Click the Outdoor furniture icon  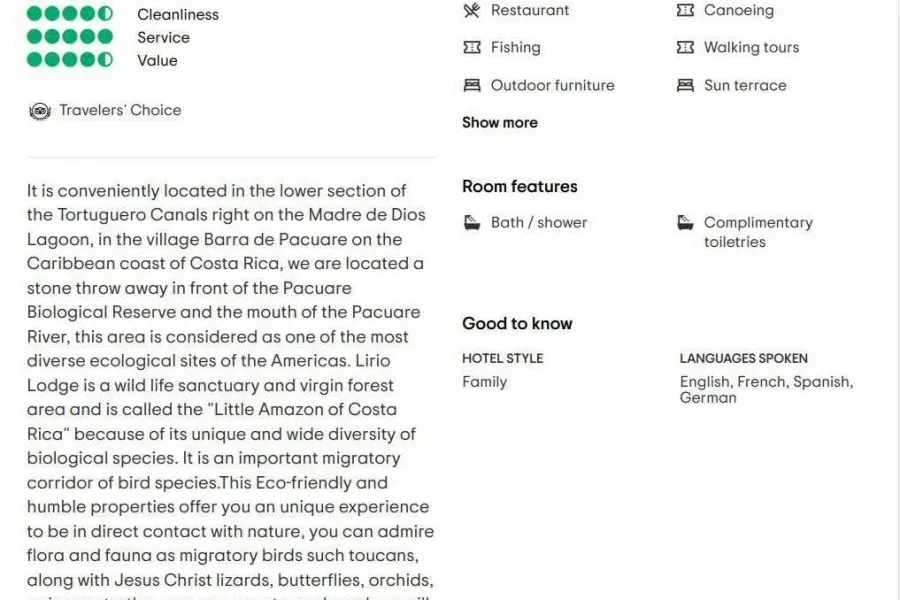pos(472,85)
